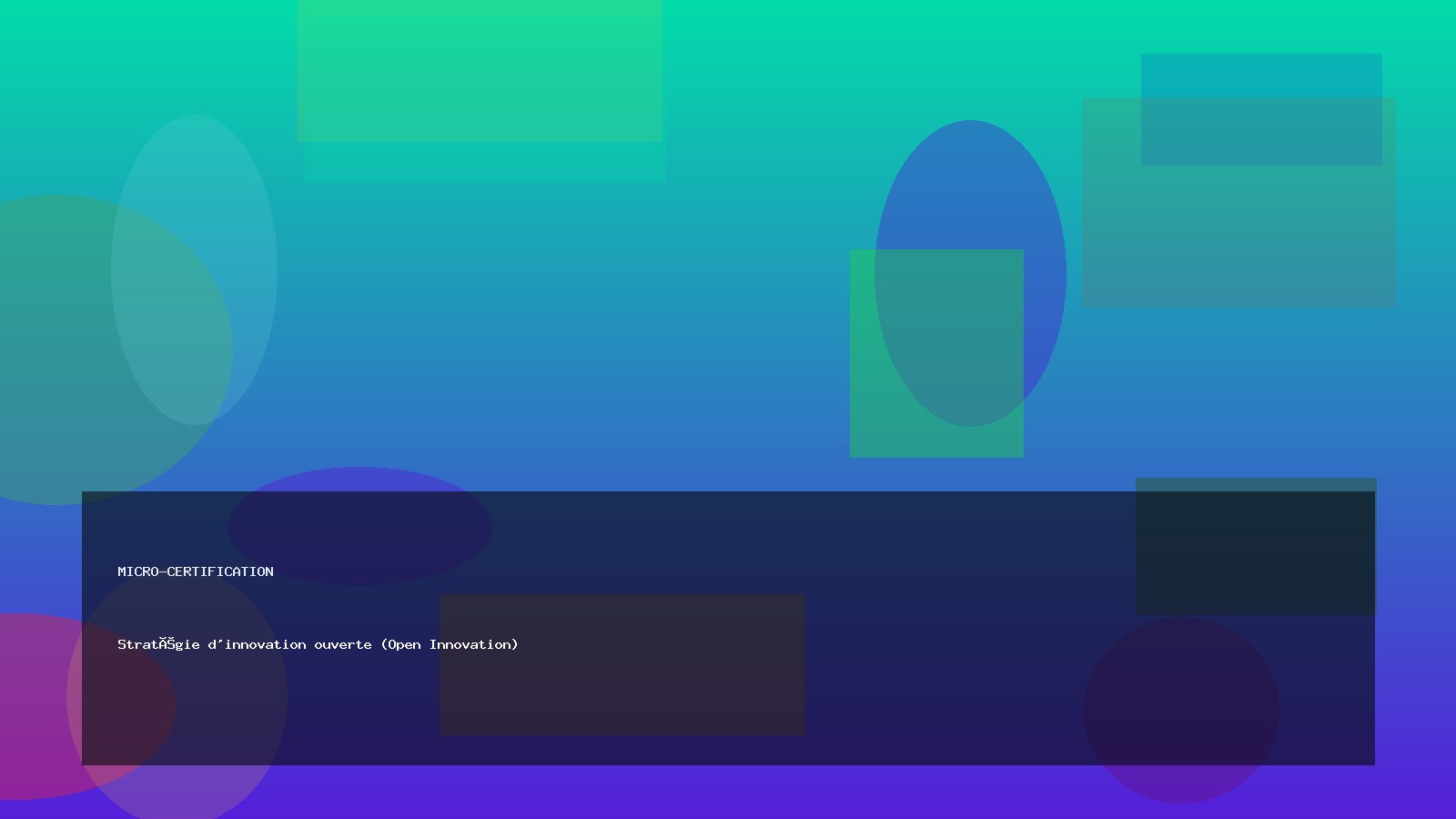Viewport: 1456px width, 819px height.
Task: Select the dark teal rectangle at banner's right corner
Action: click(x=1256, y=546)
